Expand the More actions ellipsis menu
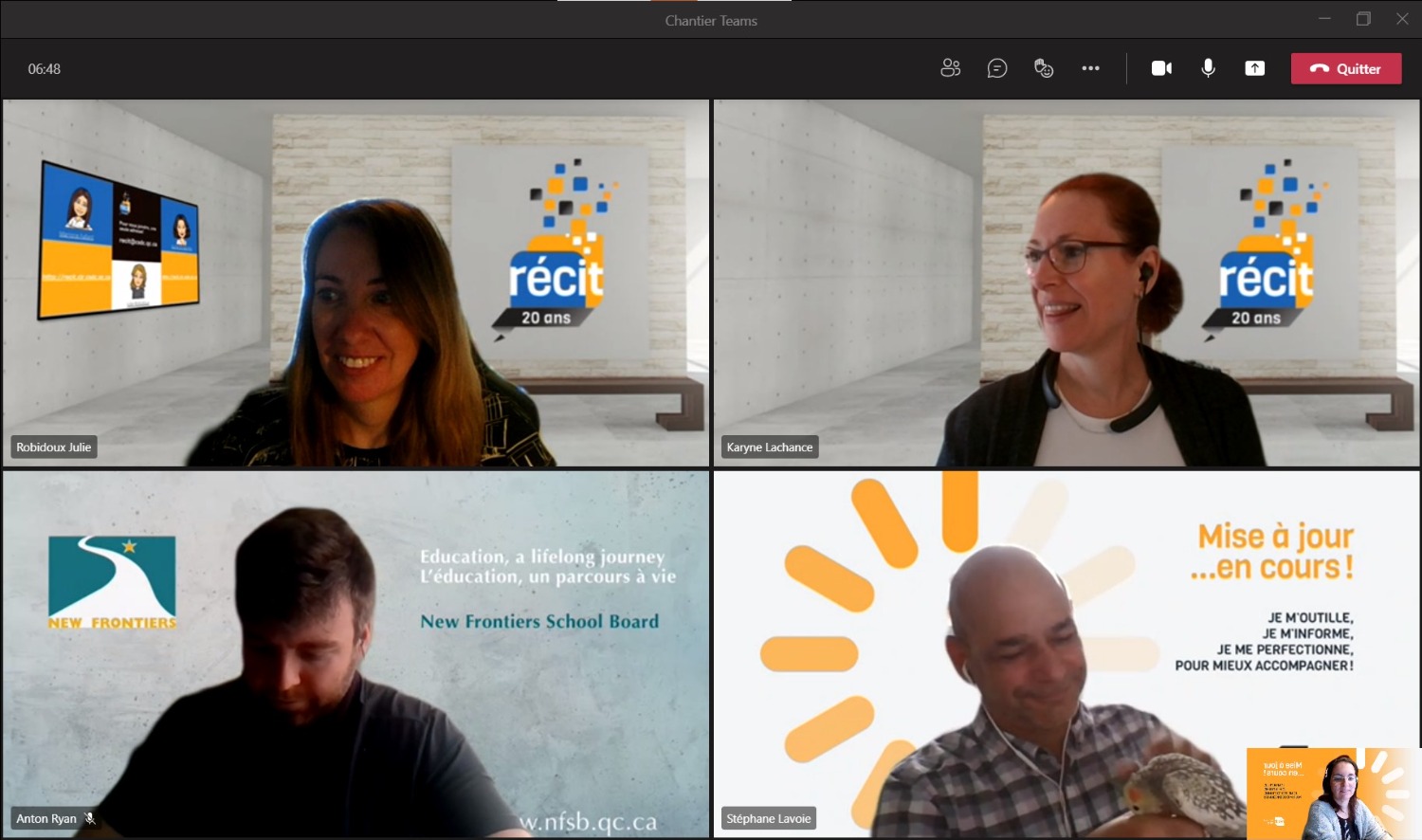 tap(1090, 68)
